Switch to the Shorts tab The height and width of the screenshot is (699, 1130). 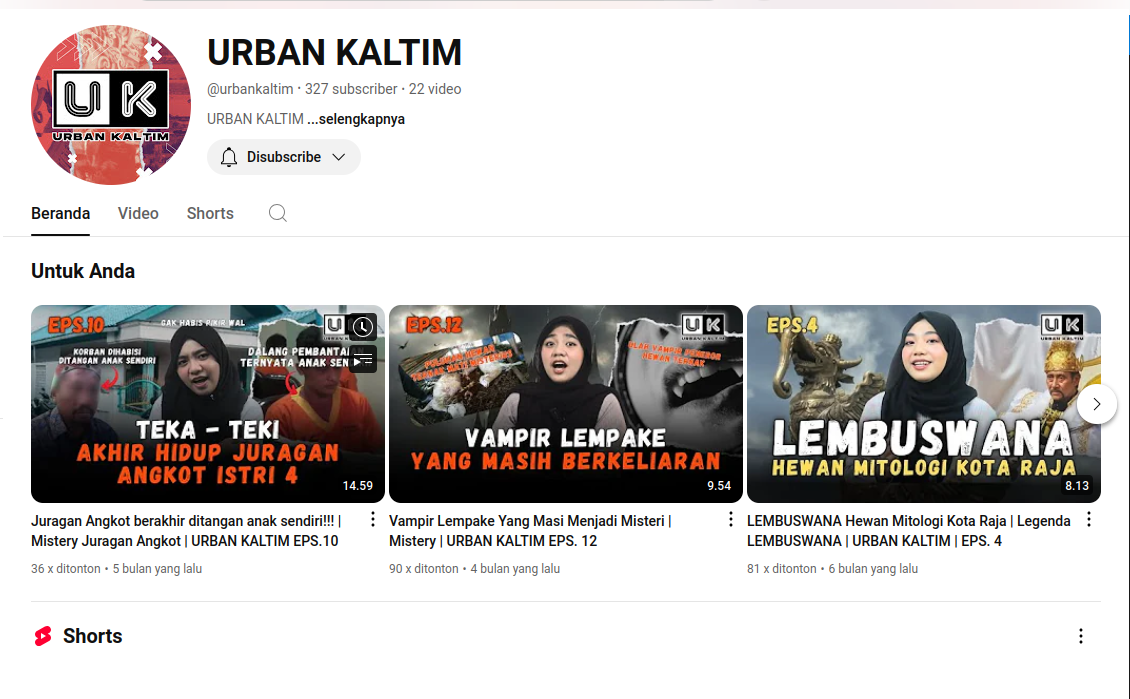click(210, 213)
